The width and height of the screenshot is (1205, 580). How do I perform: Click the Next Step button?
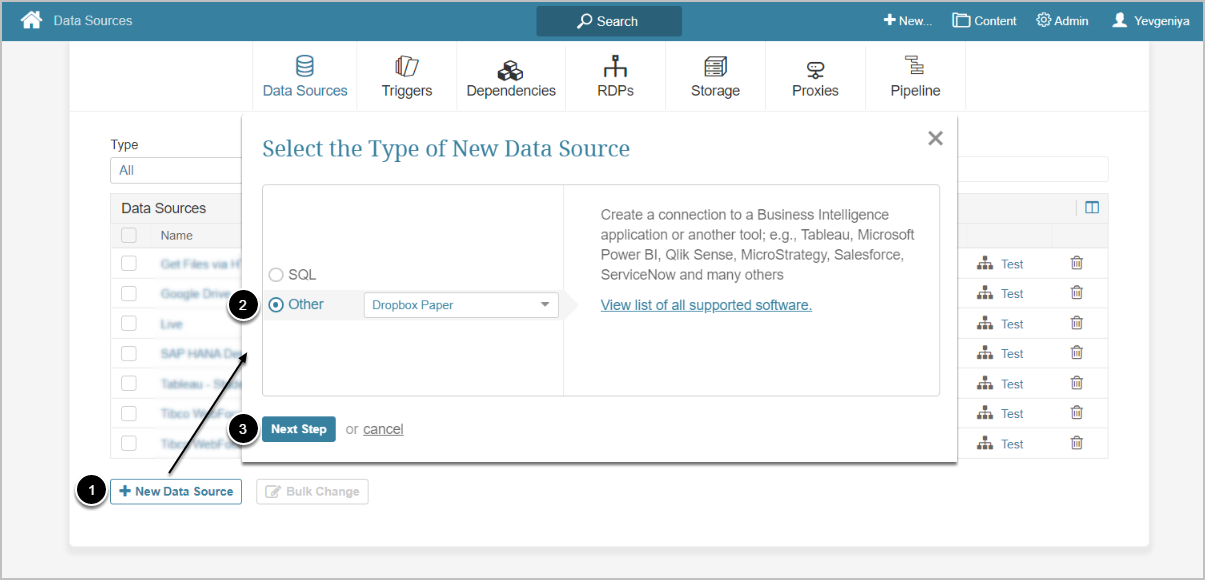pyautogui.click(x=299, y=429)
